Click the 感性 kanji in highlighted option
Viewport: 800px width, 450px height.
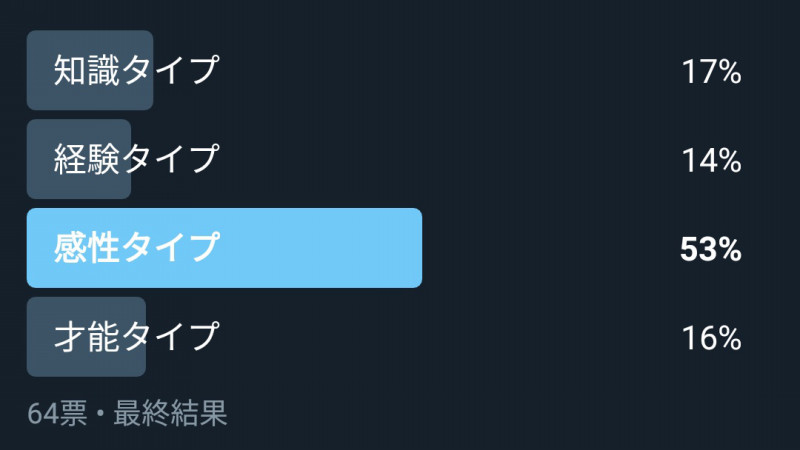[87, 247]
